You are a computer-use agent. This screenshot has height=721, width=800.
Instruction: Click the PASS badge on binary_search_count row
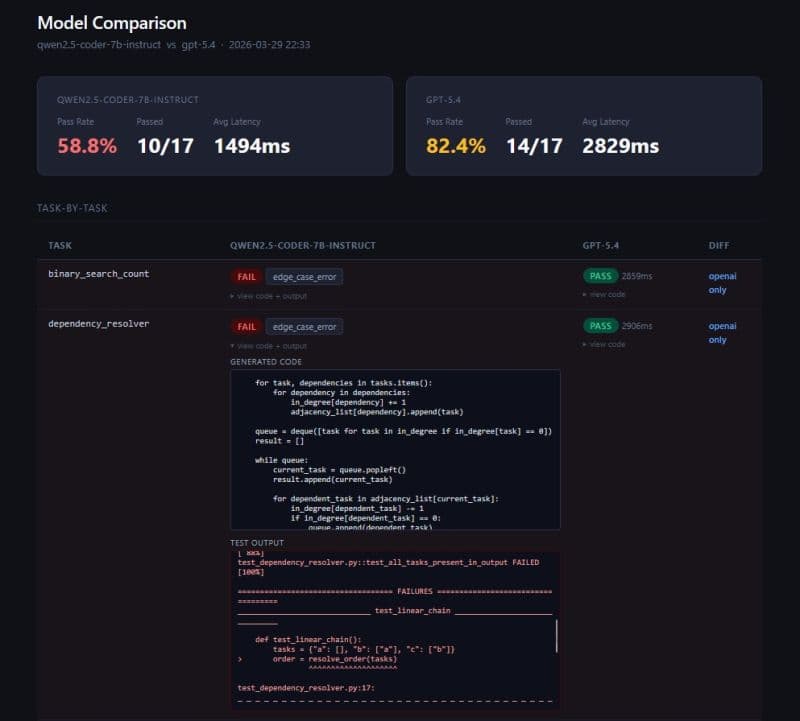point(599,276)
